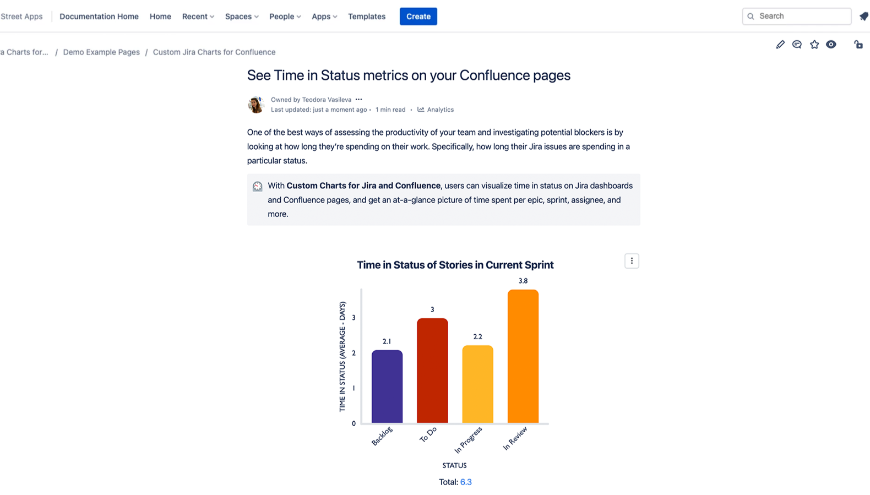Open page restrictions via padlock icon

[x=858, y=45]
